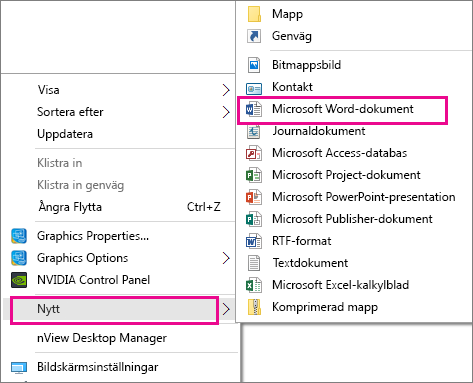Screen dimensions: 473x383
Task: Click the Bitmappsbild image icon
Action: pos(254,65)
